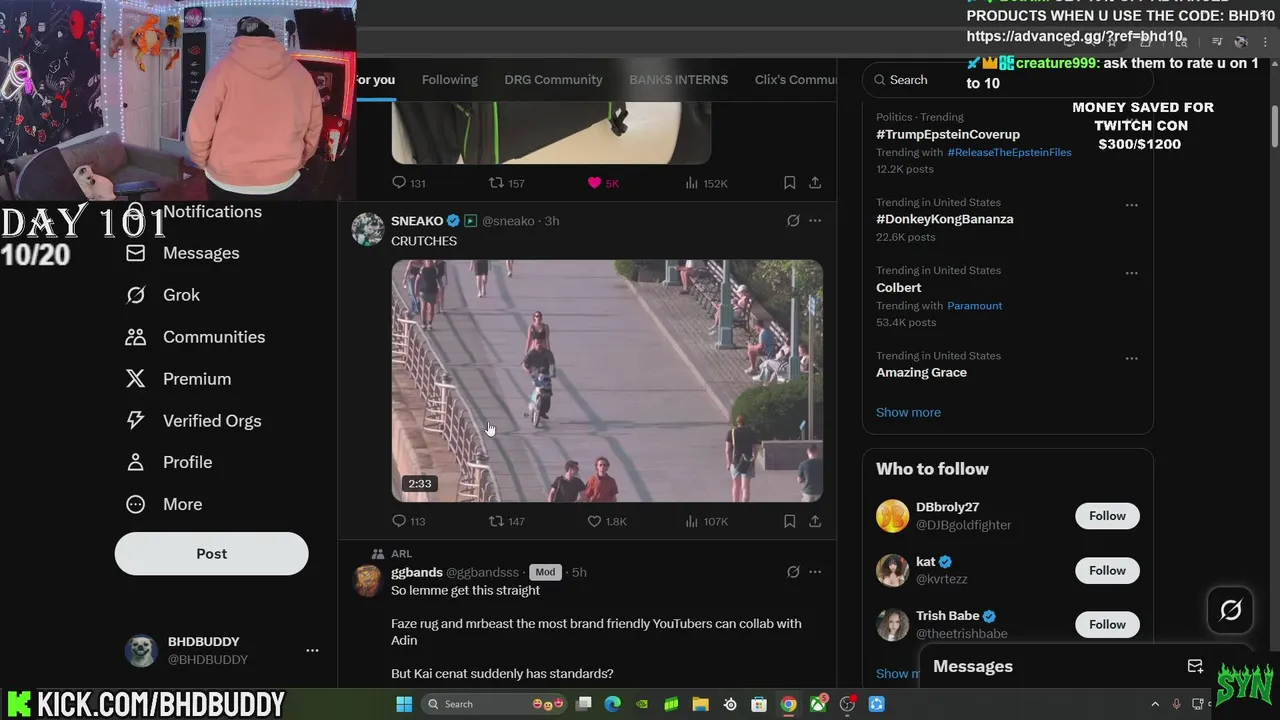Open Google Chrome from the taskbar
Viewport: 1280px width, 720px height.
click(x=789, y=704)
